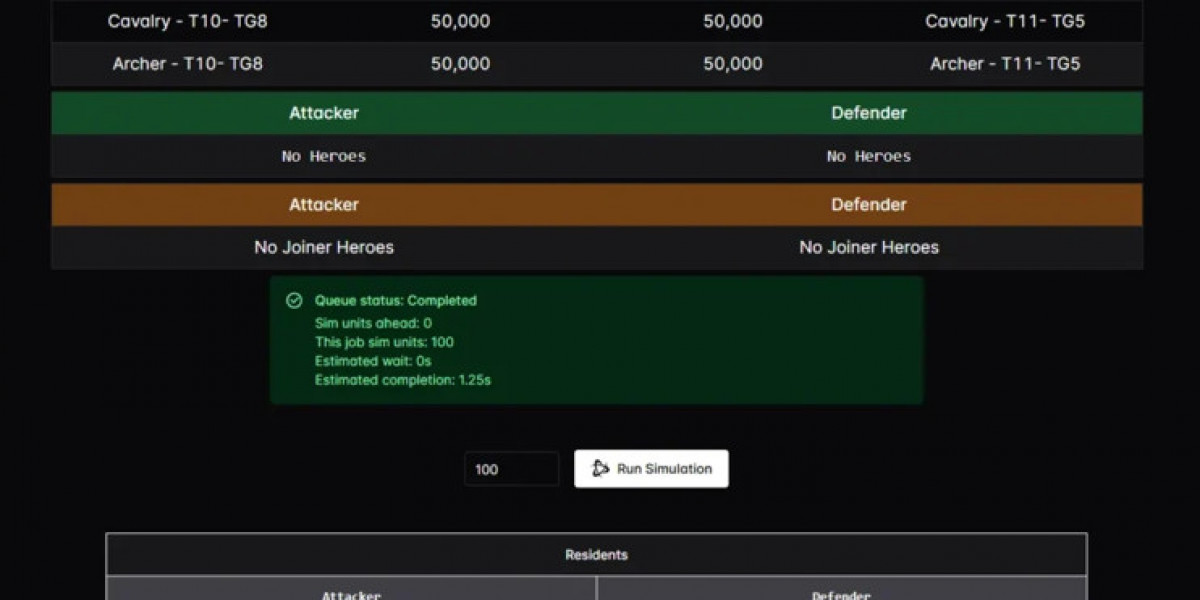Screen dimensions: 1200x600
Task: Click the Queue status checkmark icon
Action: tap(294, 300)
